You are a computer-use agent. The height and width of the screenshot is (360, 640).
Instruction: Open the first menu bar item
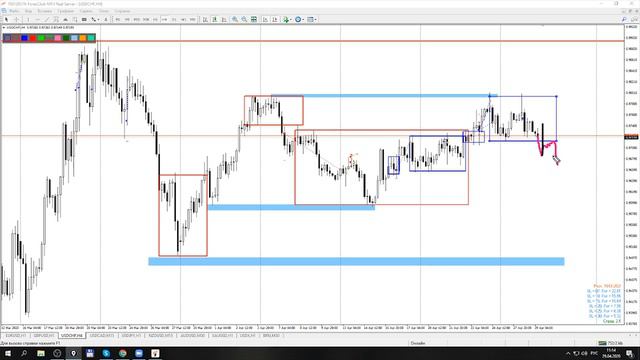tap(13, 11)
